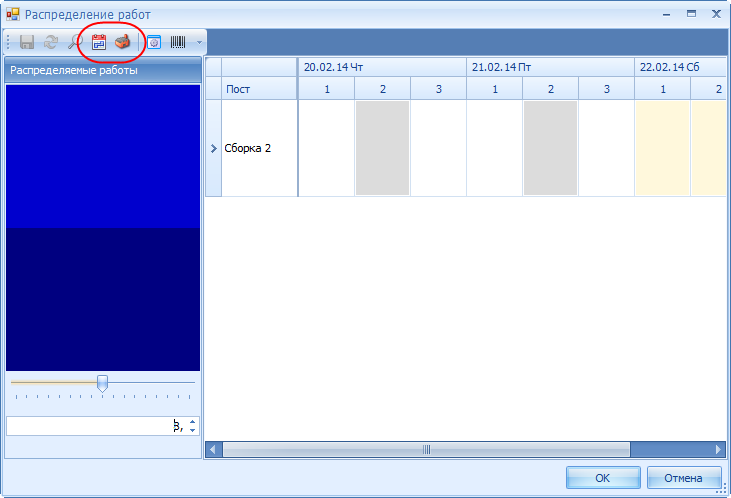Click the barcode icon in toolbar
The height and width of the screenshot is (498, 731).
[x=178, y=42]
